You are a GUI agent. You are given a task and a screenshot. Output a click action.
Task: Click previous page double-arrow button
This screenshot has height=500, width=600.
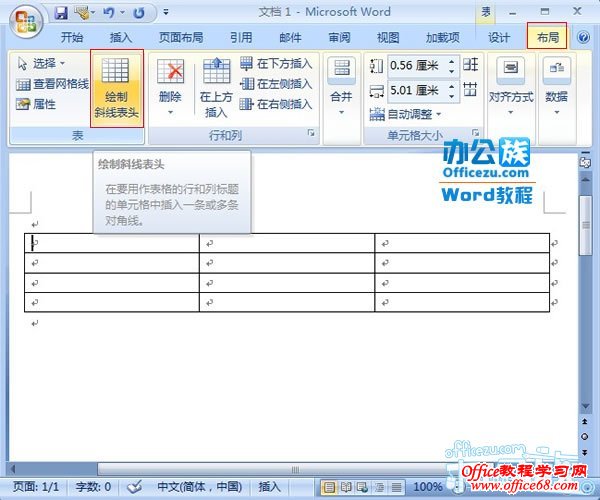(585, 422)
